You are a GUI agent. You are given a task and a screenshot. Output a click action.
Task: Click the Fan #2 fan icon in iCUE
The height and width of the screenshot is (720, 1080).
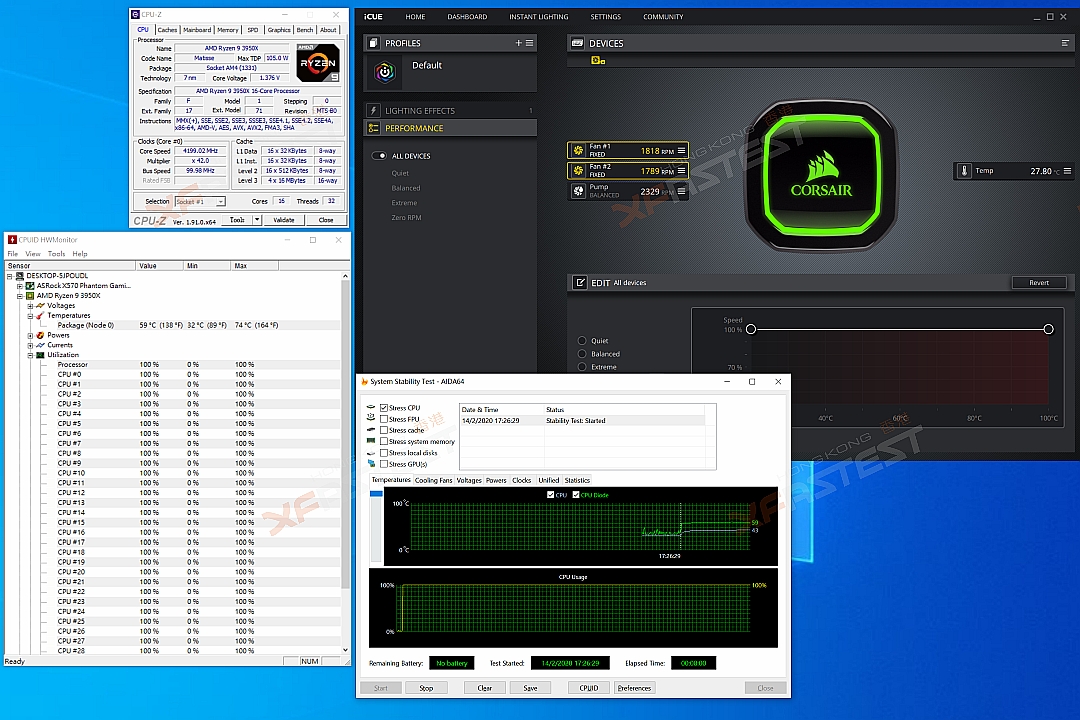tap(579, 170)
